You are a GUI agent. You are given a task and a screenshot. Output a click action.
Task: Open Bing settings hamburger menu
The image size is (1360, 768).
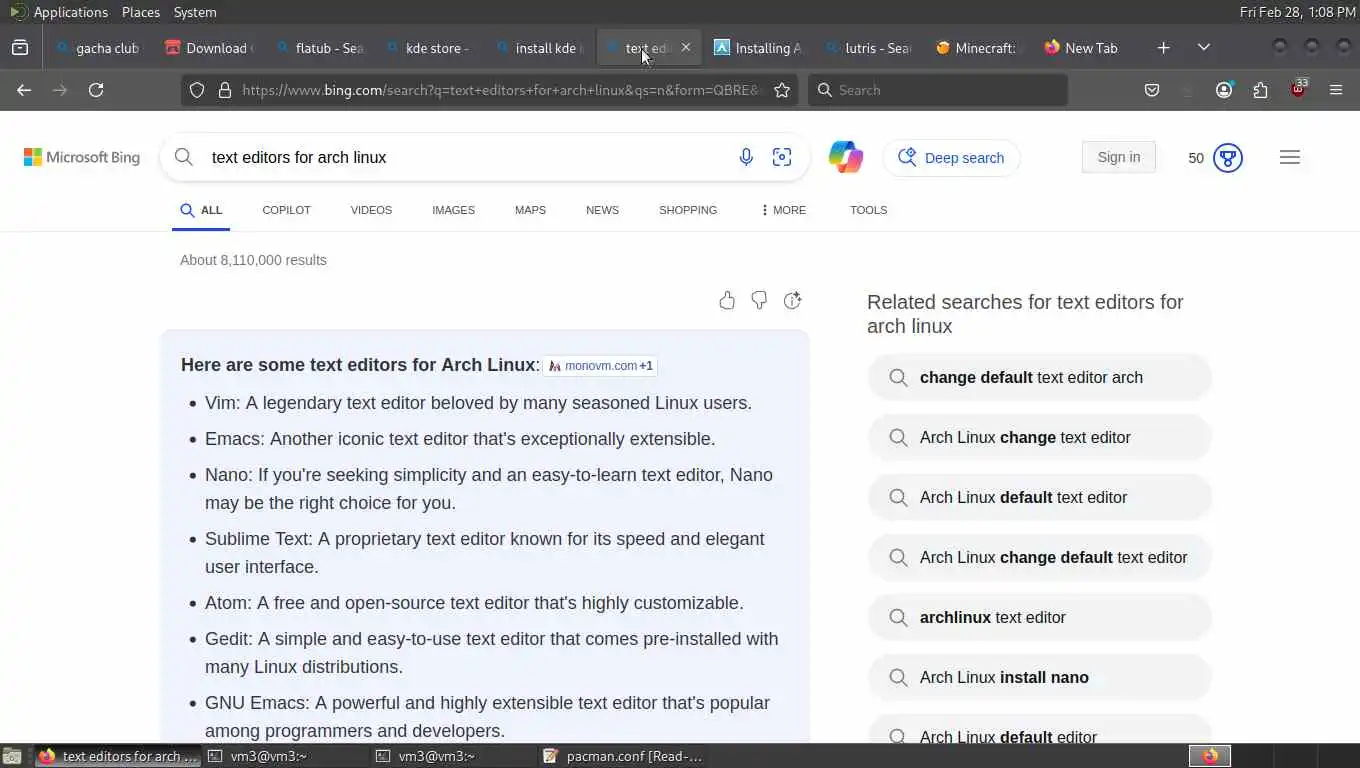(x=1290, y=157)
